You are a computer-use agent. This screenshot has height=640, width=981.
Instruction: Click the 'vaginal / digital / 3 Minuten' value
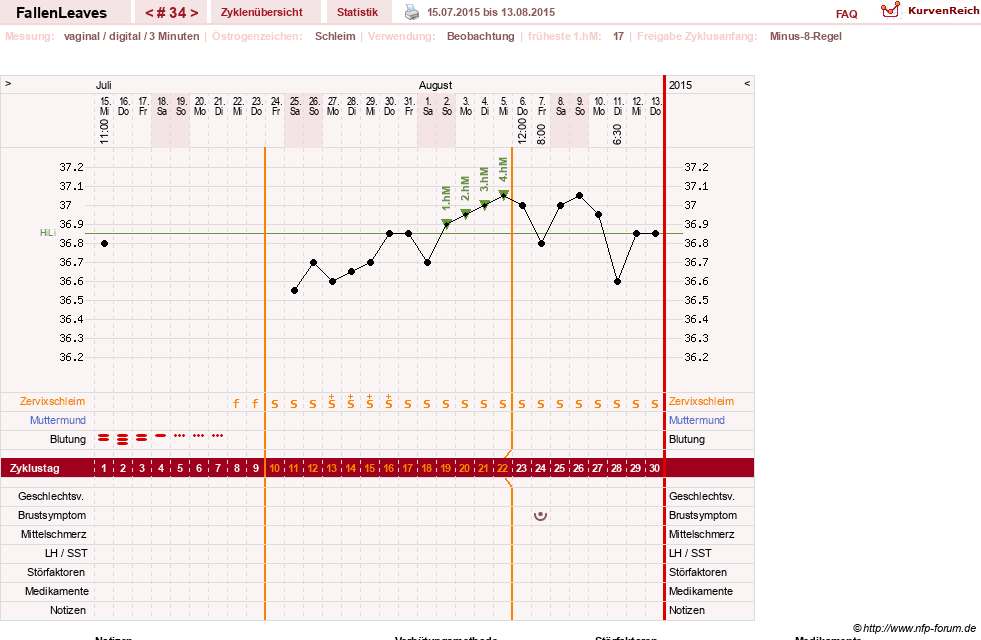tap(131, 36)
